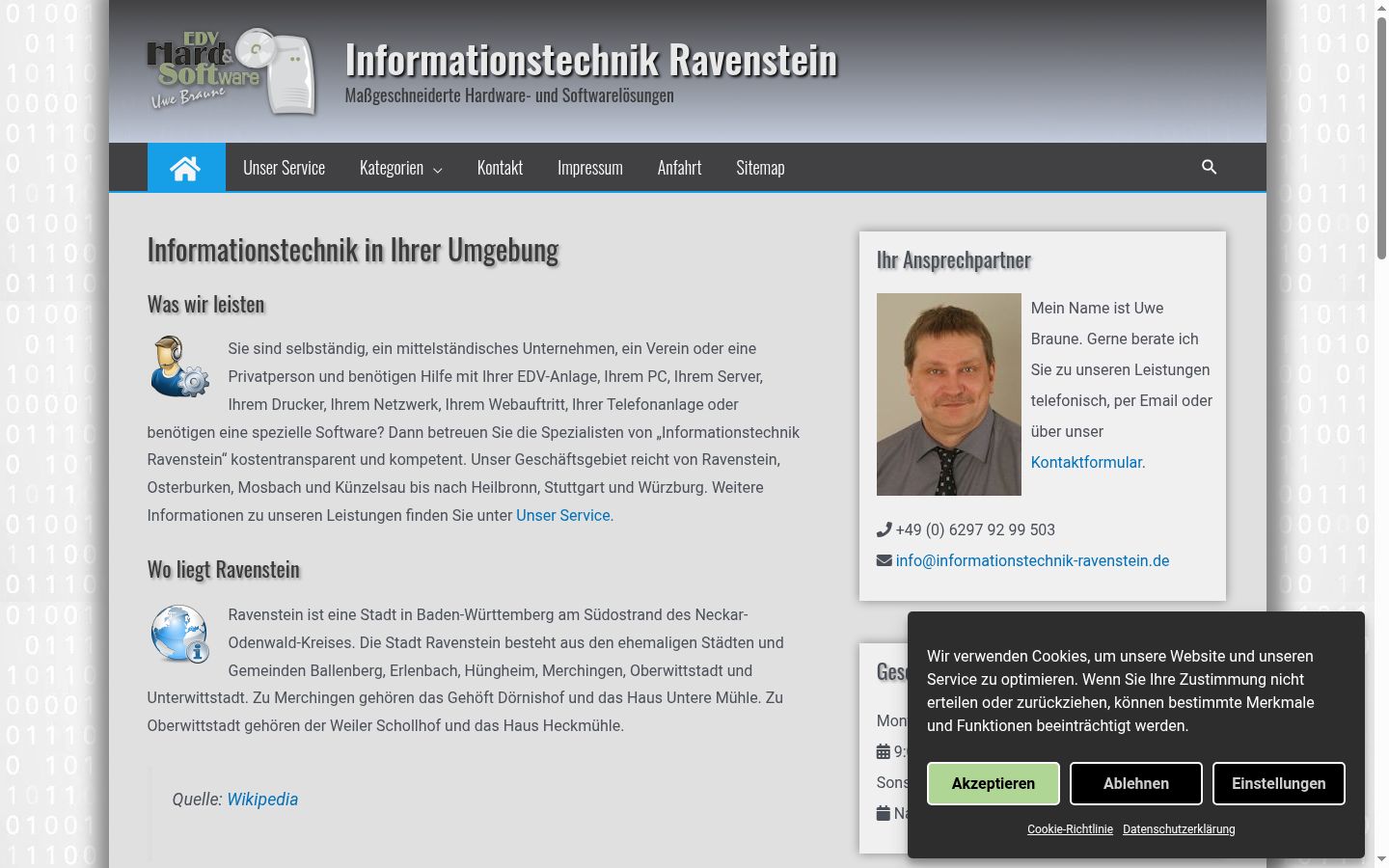This screenshot has height=868, width=1389.
Task: Open the Wikipedia source link
Action: point(262,800)
